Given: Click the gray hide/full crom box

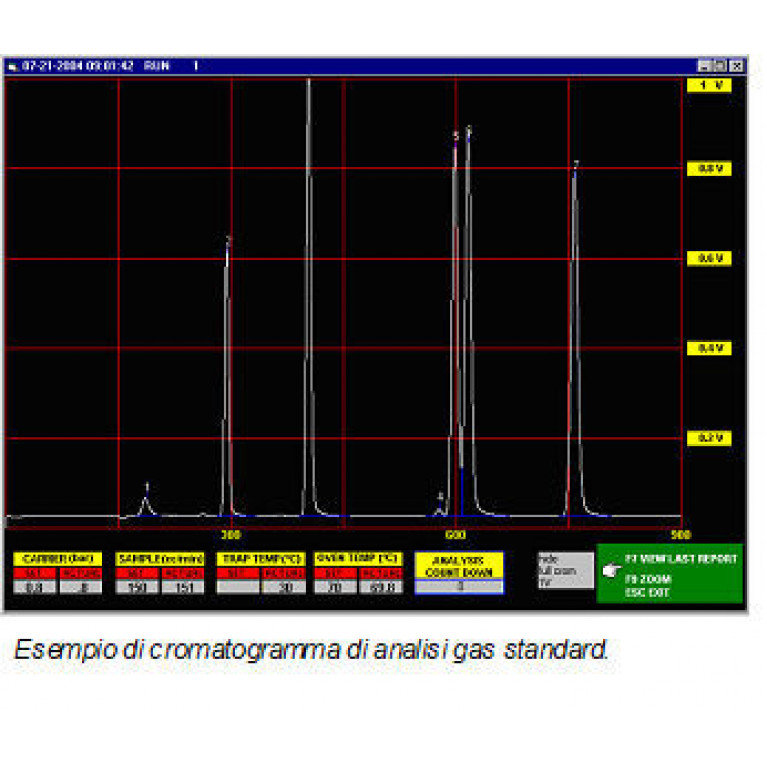Looking at the screenshot, I should (566, 570).
